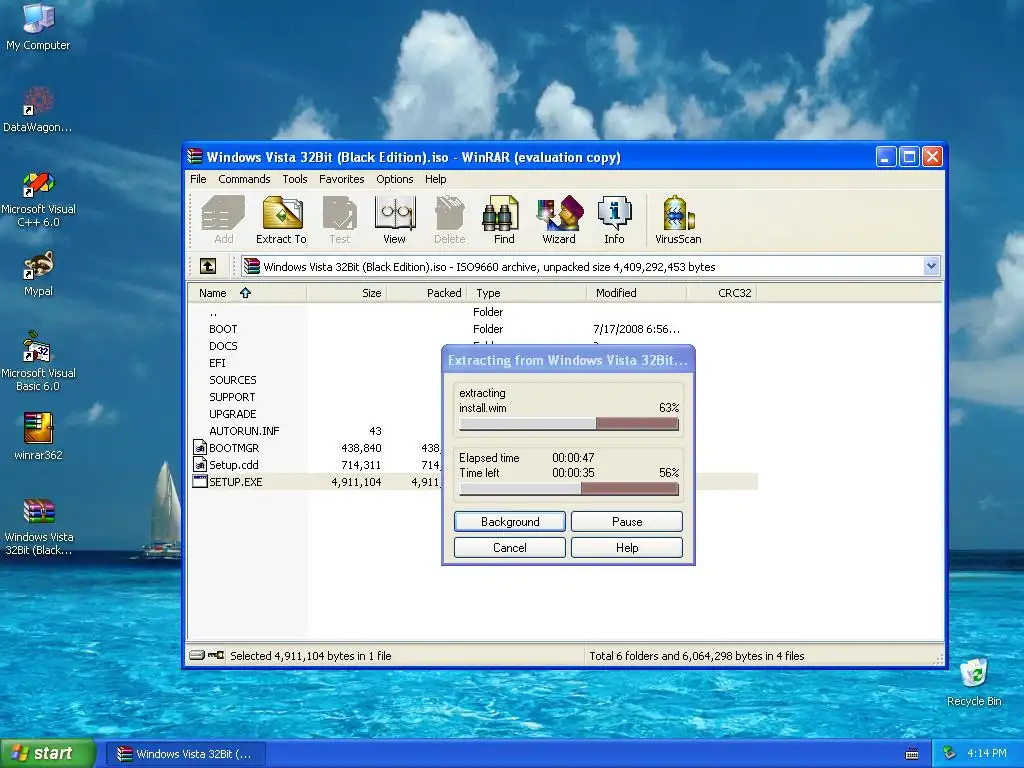
Task: Select the SUPPORT folder row
Action: point(232,396)
